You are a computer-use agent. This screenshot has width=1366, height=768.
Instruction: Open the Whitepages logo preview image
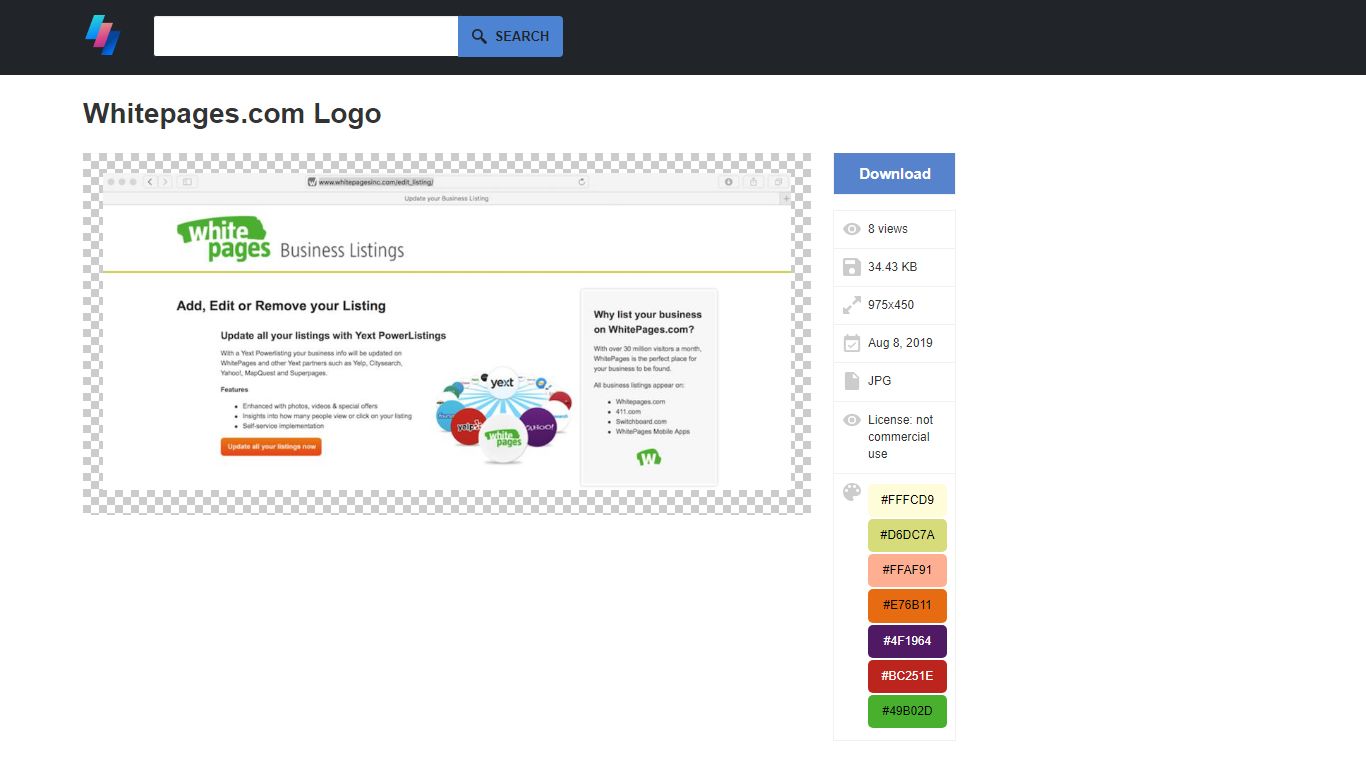[x=447, y=333]
